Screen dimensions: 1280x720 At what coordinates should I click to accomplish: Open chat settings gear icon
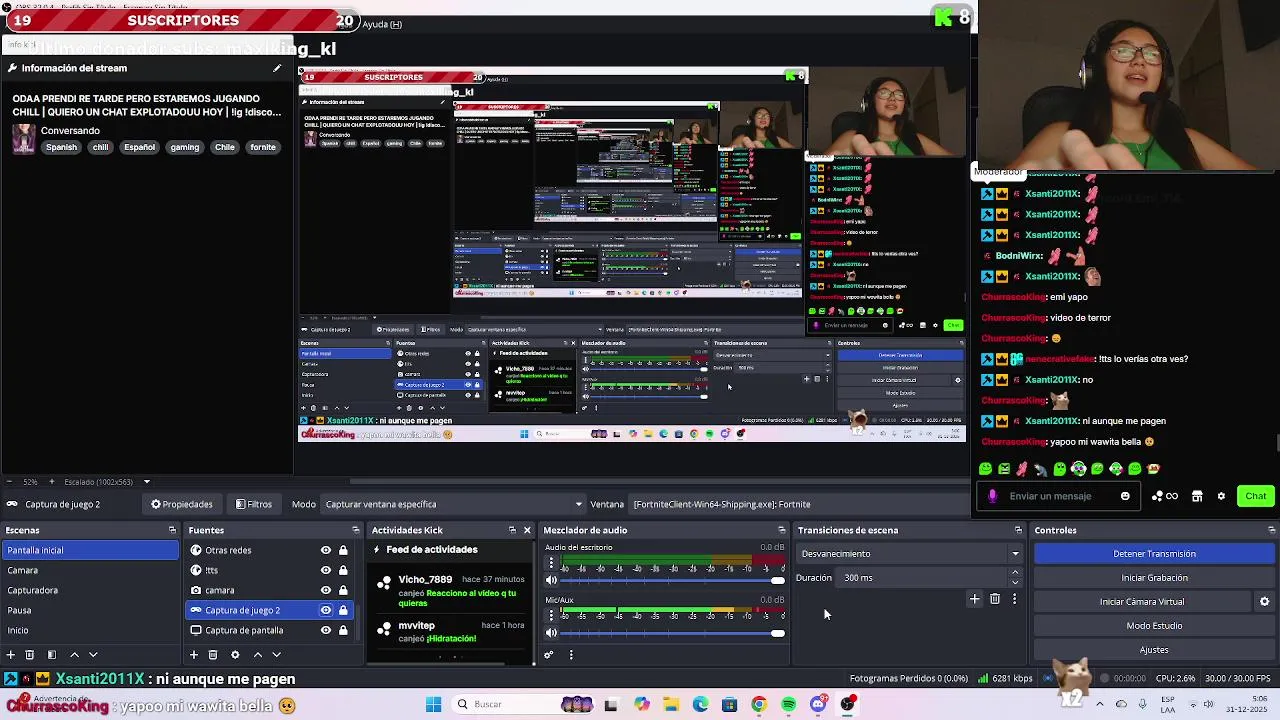point(1221,496)
